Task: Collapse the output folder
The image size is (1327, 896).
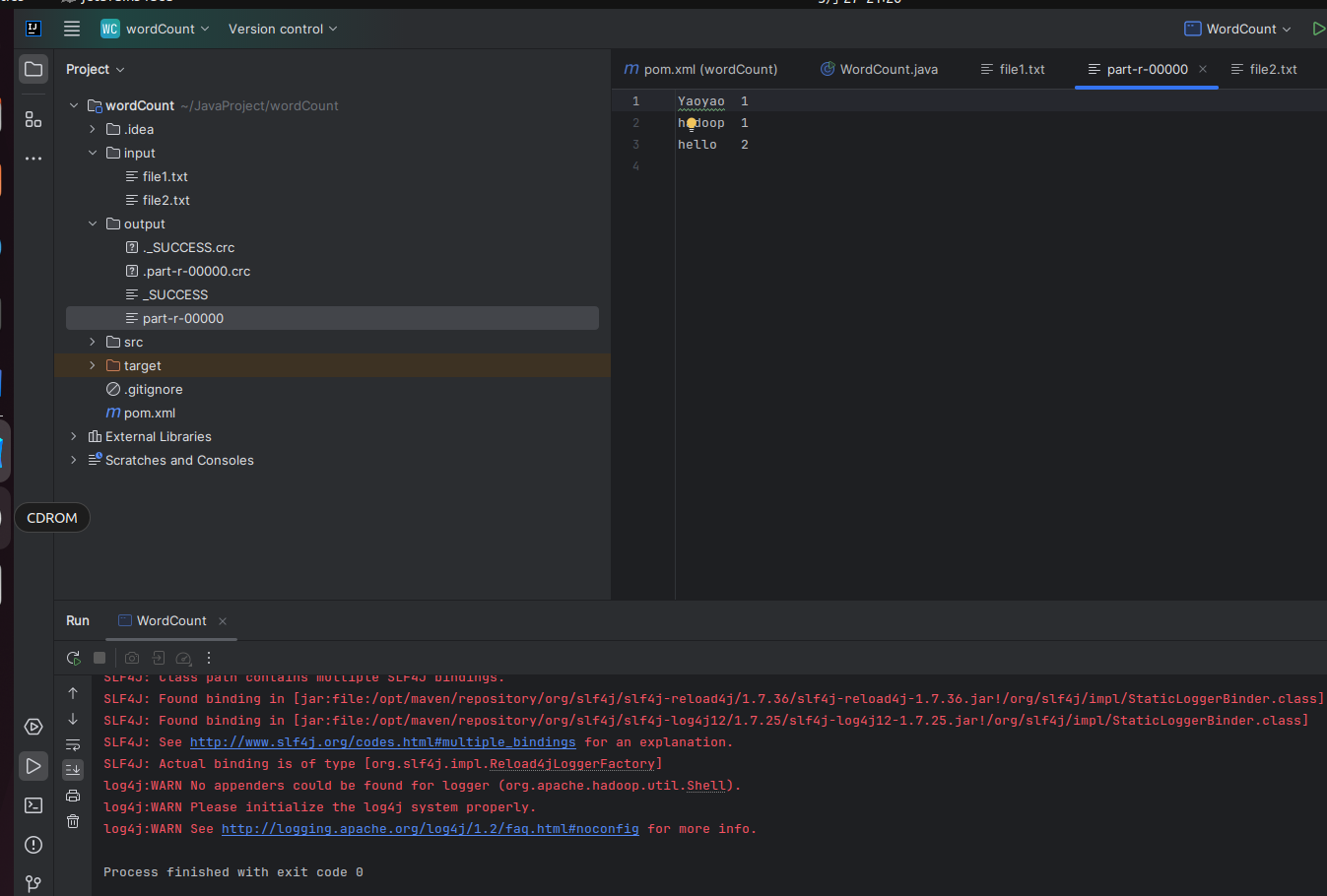Action: pyautogui.click(x=93, y=224)
